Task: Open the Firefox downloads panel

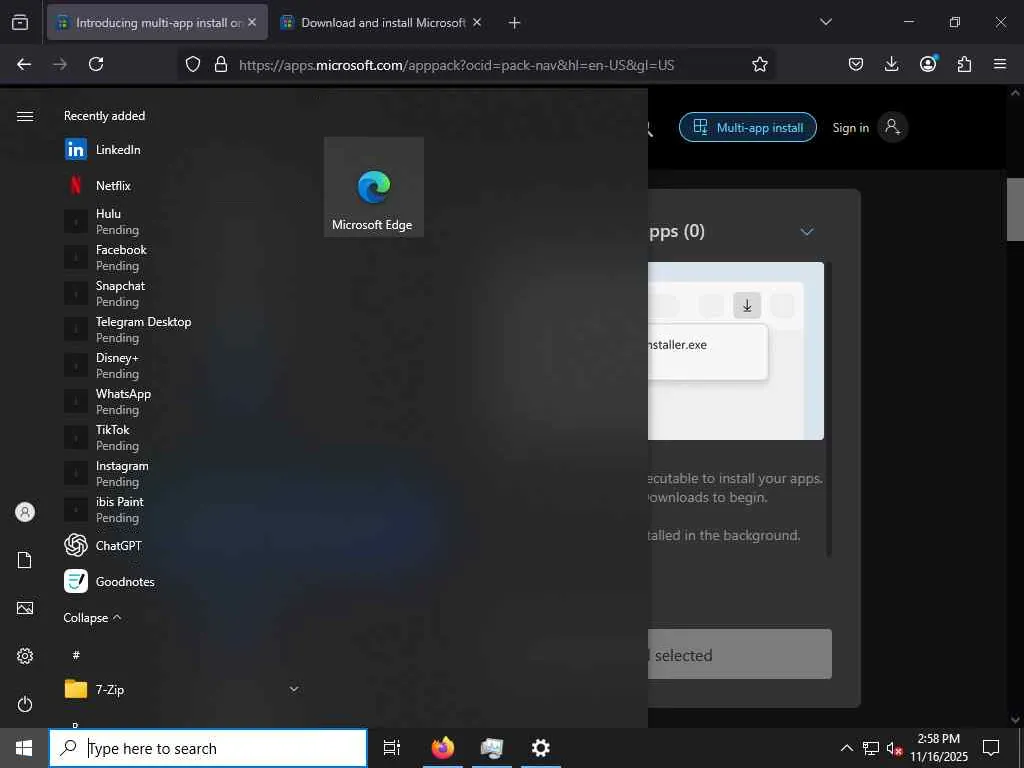Action: pos(891,64)
